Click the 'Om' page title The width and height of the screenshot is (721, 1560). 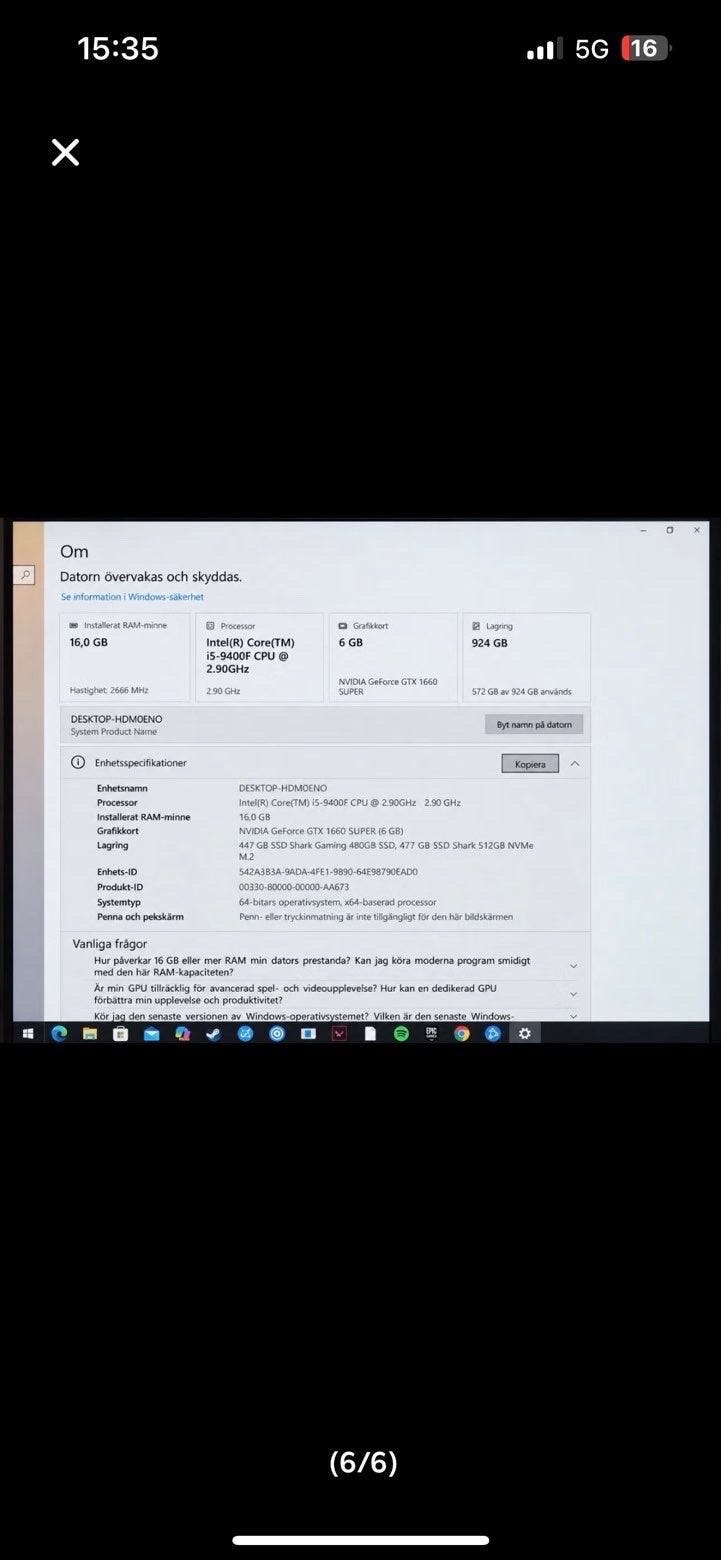coord(74,551)
